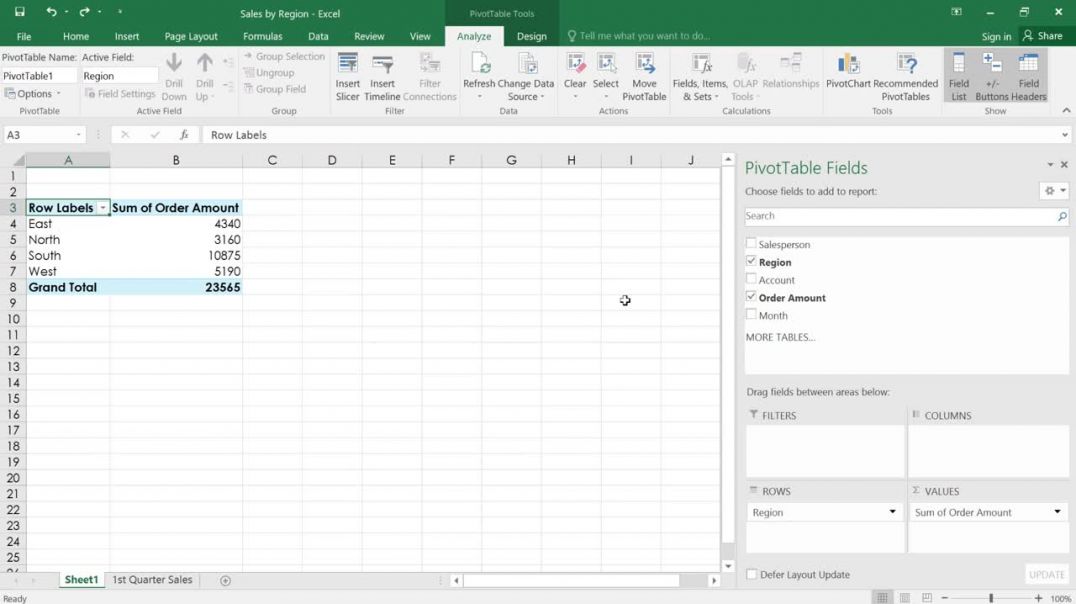Screen dimensions: 1076x604
Task: Open PivotTable Fields tools gear menu
Action: (1053, 191)
